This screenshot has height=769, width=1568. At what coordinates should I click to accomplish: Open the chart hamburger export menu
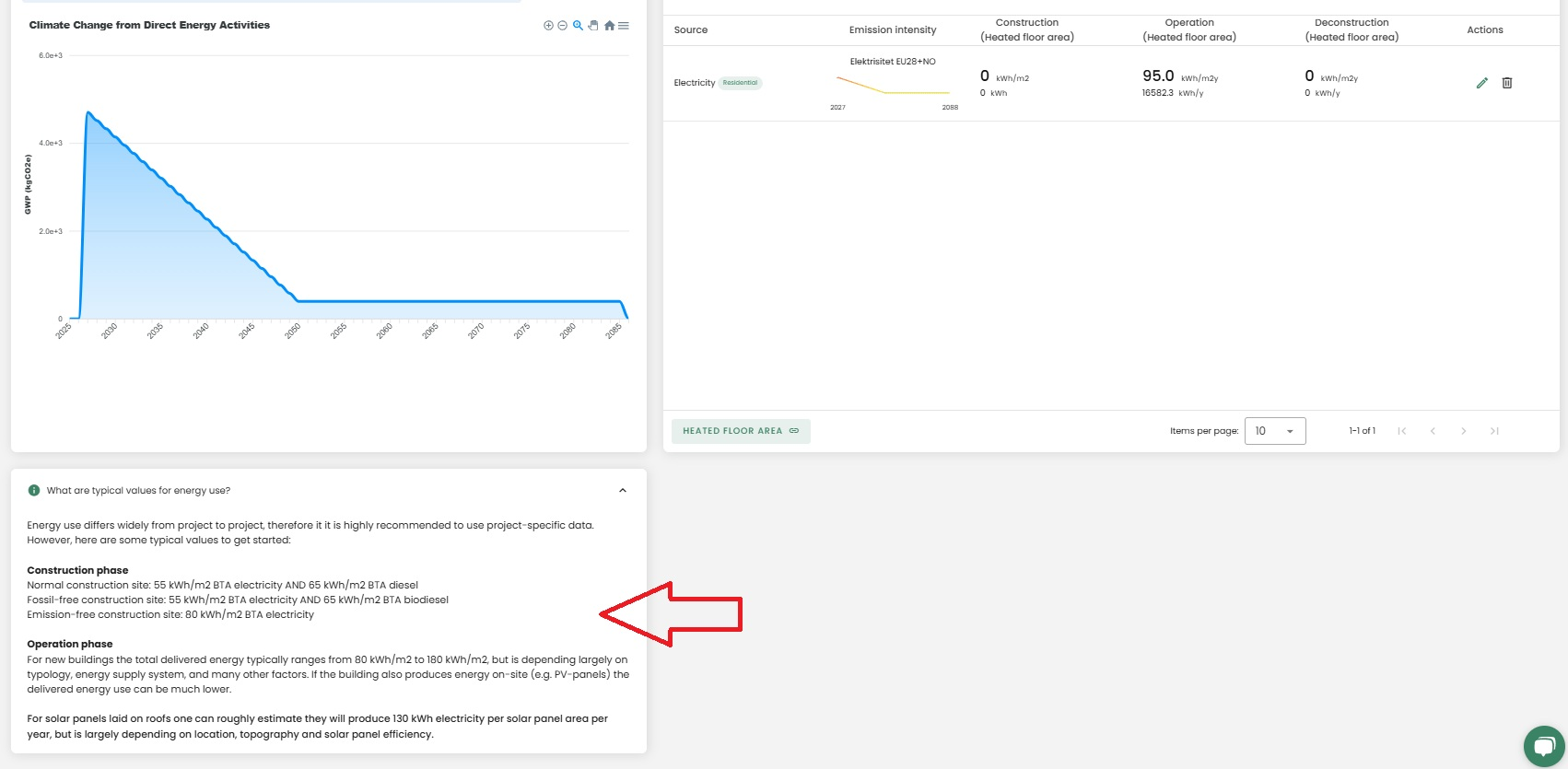[x=624, y=26]
